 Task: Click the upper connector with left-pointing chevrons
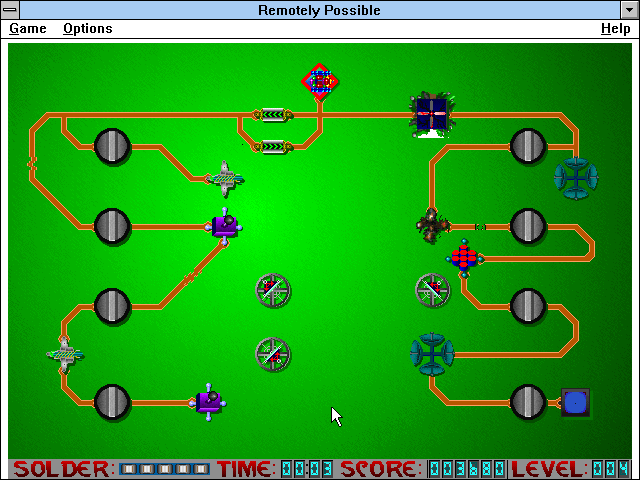click(273, 115)
